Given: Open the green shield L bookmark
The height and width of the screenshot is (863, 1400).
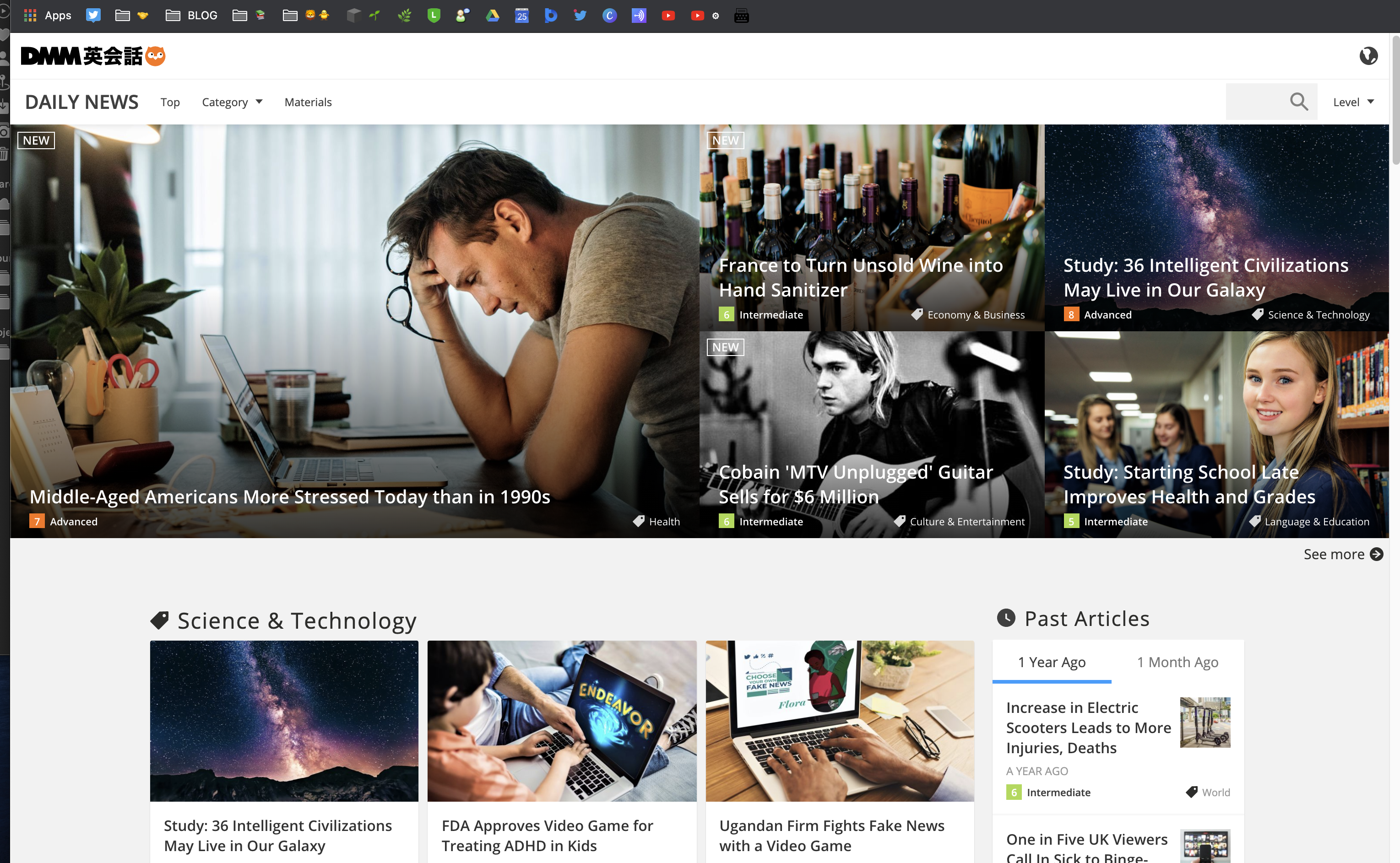Looking at the screenshot, I should pyautogui.click(x=434, y=16).
